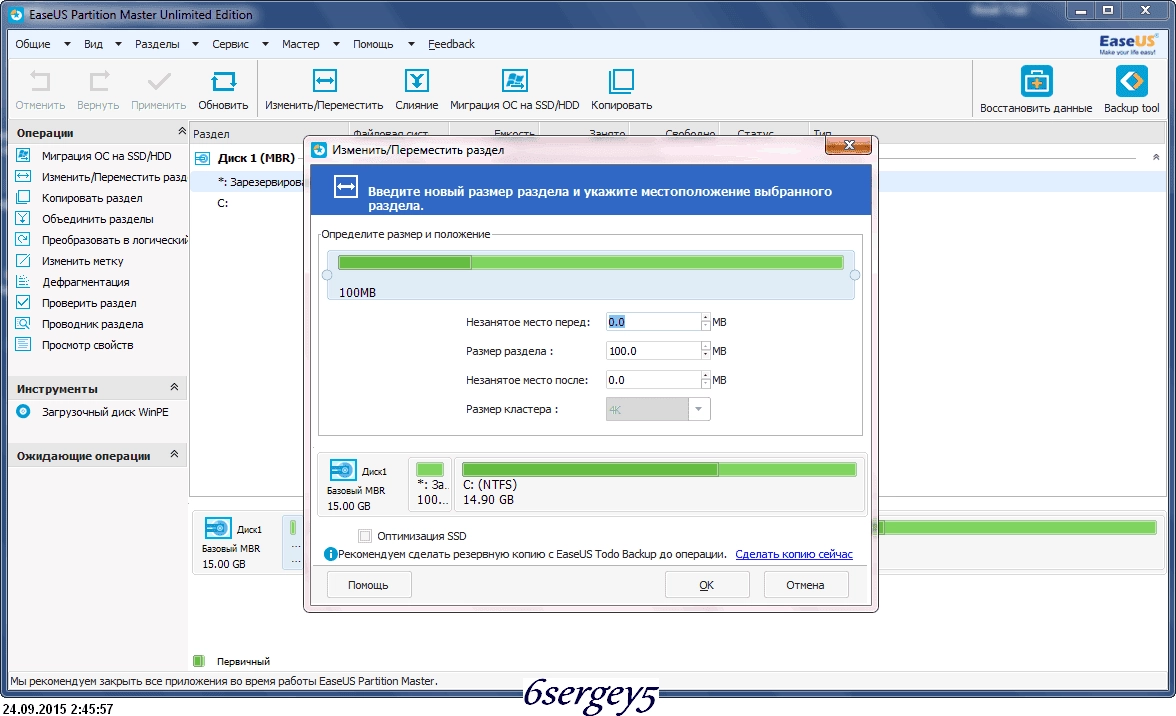This screenshot has height=716, width=1176.
Task: Focus the Незанятое место после field
Action: coord(652,380)
